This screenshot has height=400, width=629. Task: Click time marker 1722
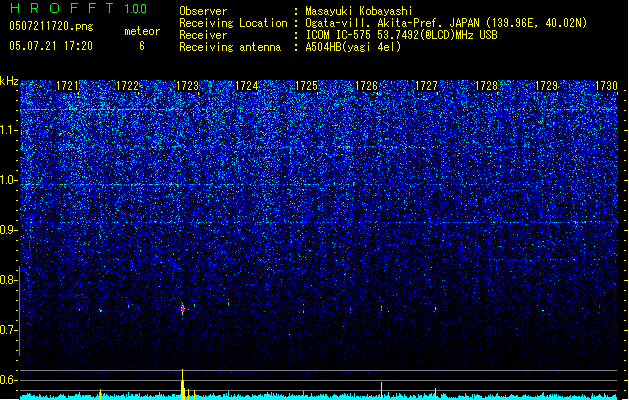[x=127, y=86]
